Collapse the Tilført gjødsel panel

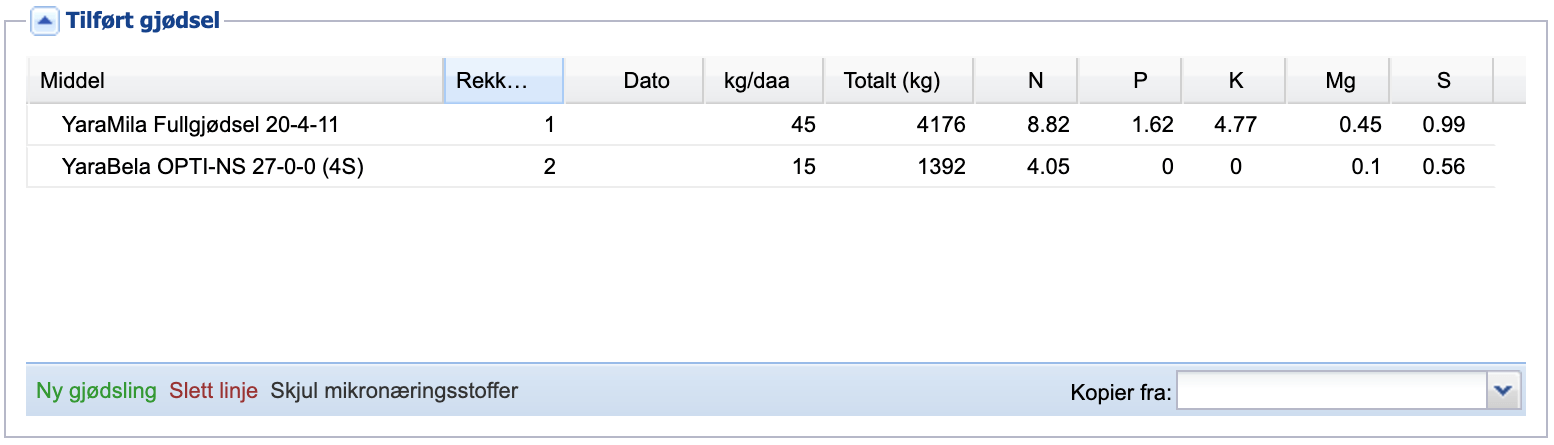click(x=44, y=19)
